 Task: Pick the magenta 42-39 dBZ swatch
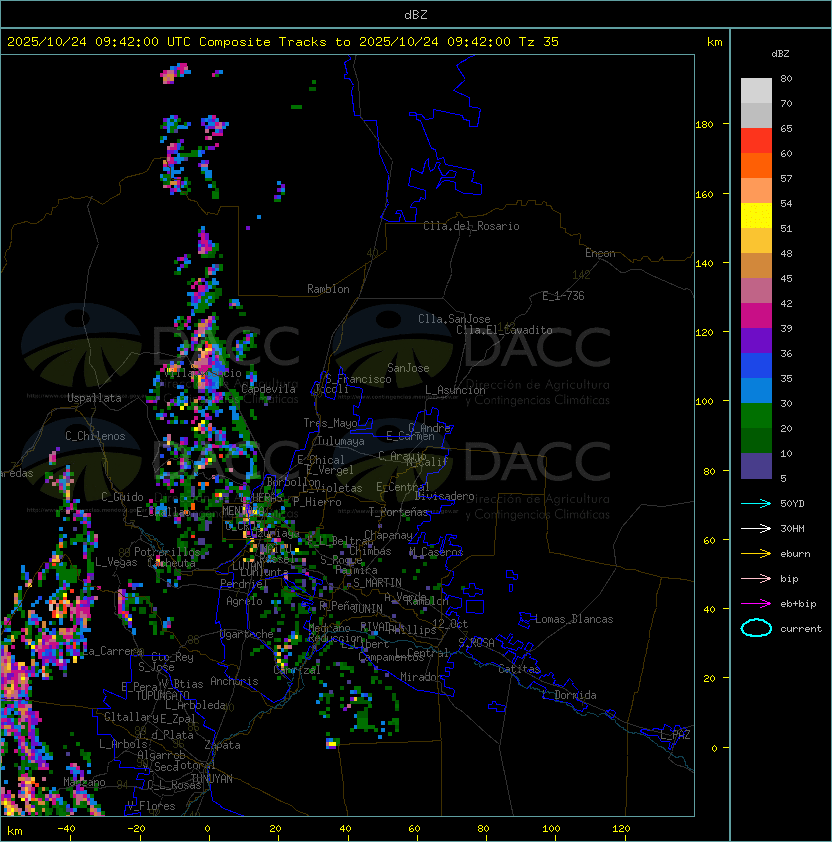756,316
